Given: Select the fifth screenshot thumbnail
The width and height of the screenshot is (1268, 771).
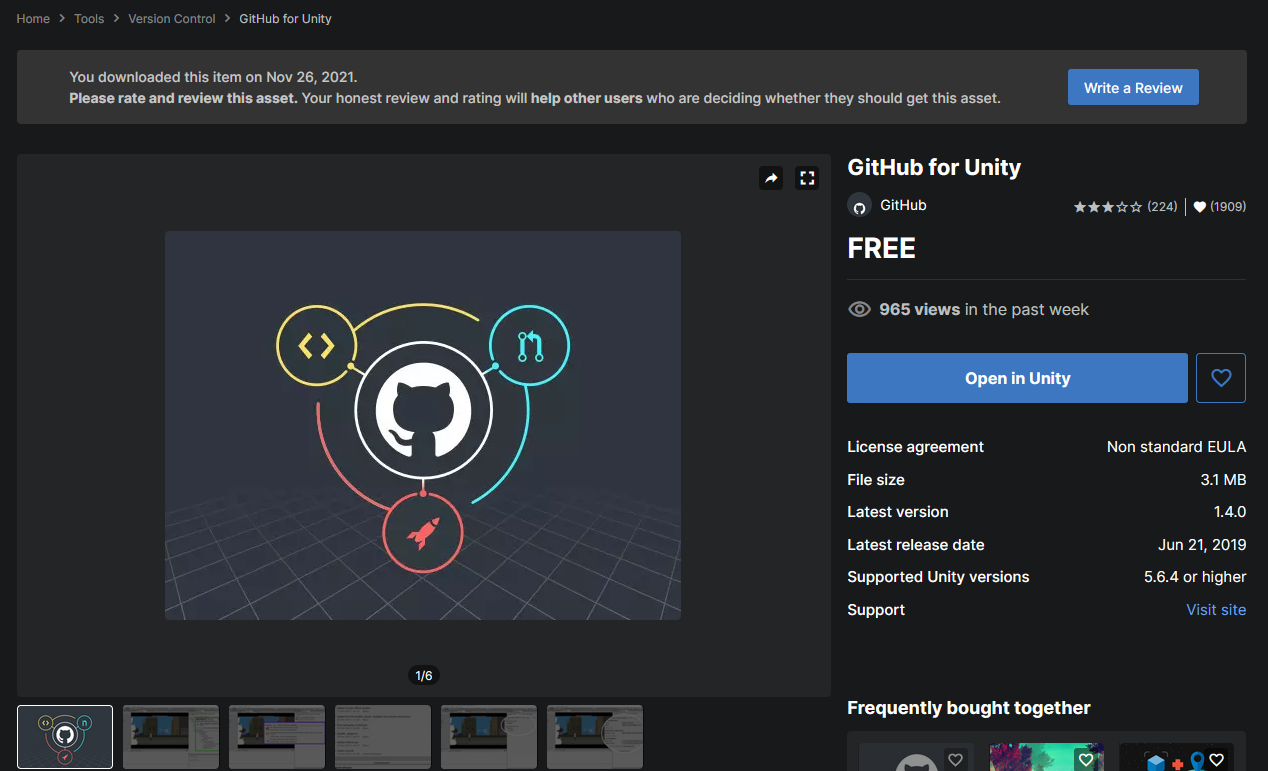Looking at the screenshot, I should point(489,737).
